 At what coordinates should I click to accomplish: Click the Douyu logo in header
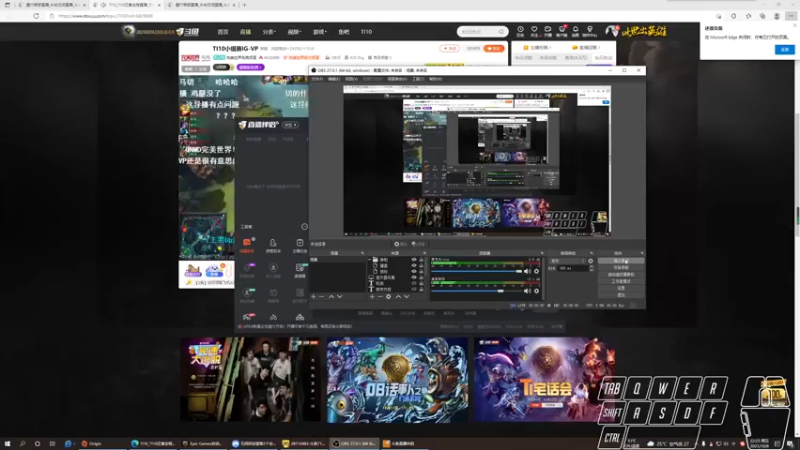[188, 32]
